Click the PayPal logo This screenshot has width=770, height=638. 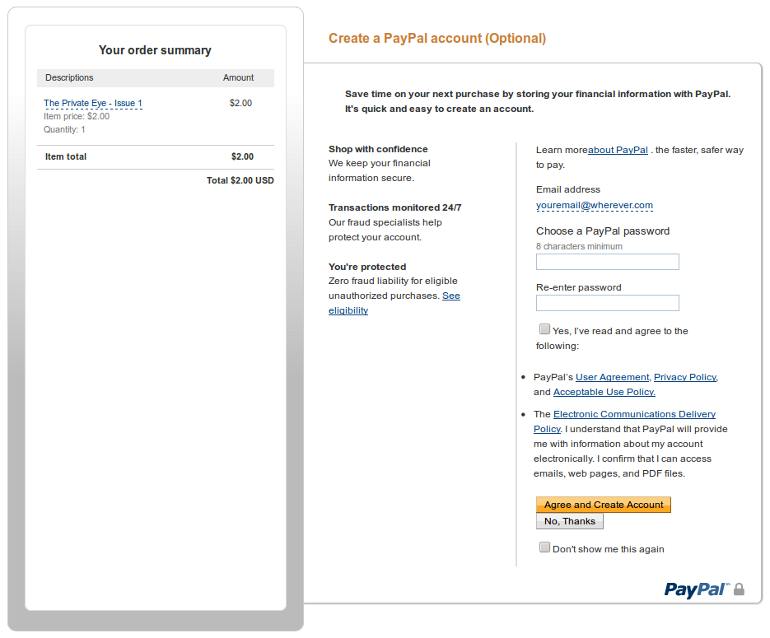coord(697,590)
